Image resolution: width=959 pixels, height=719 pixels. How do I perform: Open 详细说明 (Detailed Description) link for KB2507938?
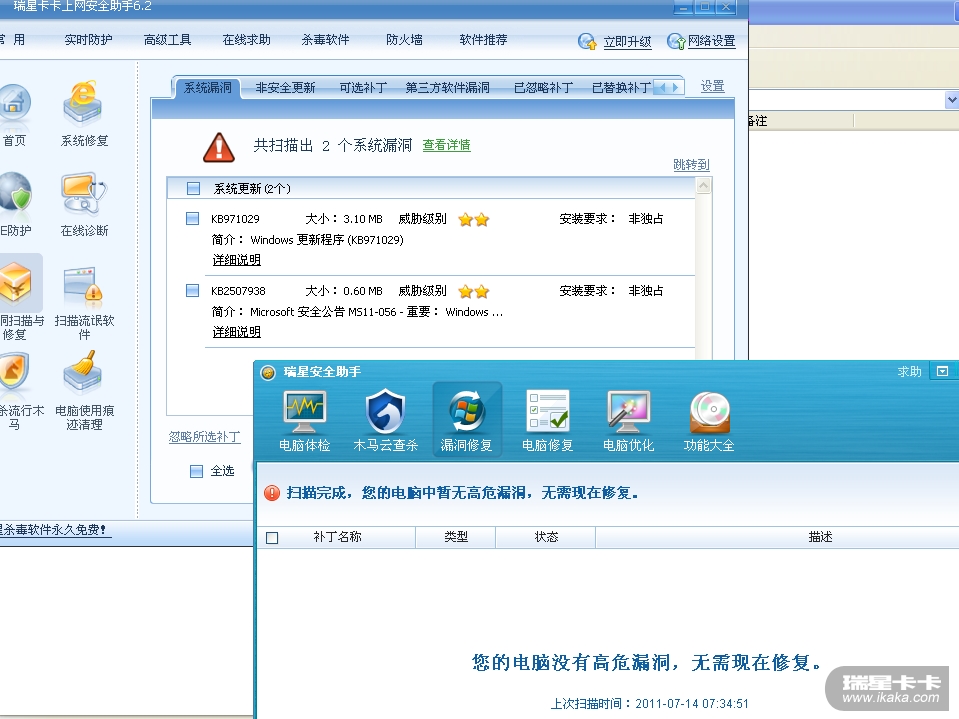(x=237, y=332)
